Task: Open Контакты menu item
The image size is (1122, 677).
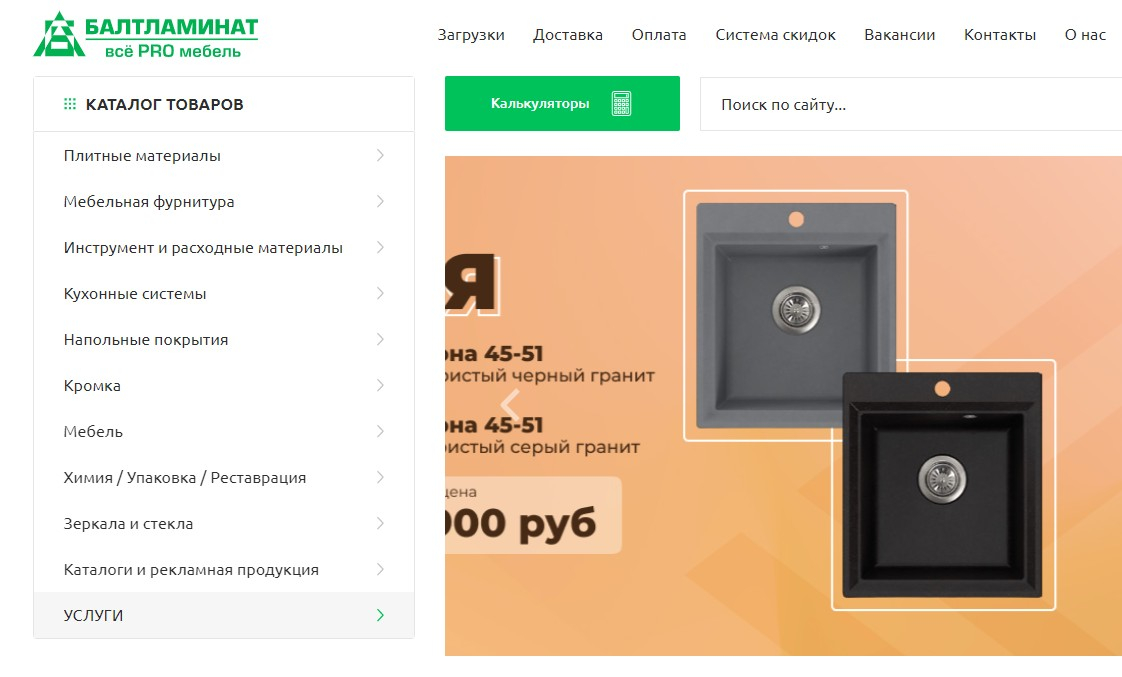Action: tap(1000, 35)
